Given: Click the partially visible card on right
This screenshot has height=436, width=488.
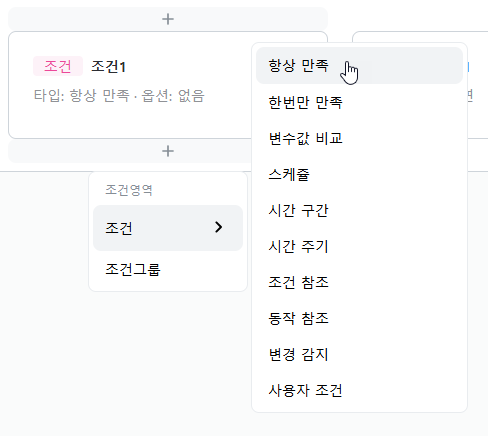Looking at the screenshot, I should 477,85.
